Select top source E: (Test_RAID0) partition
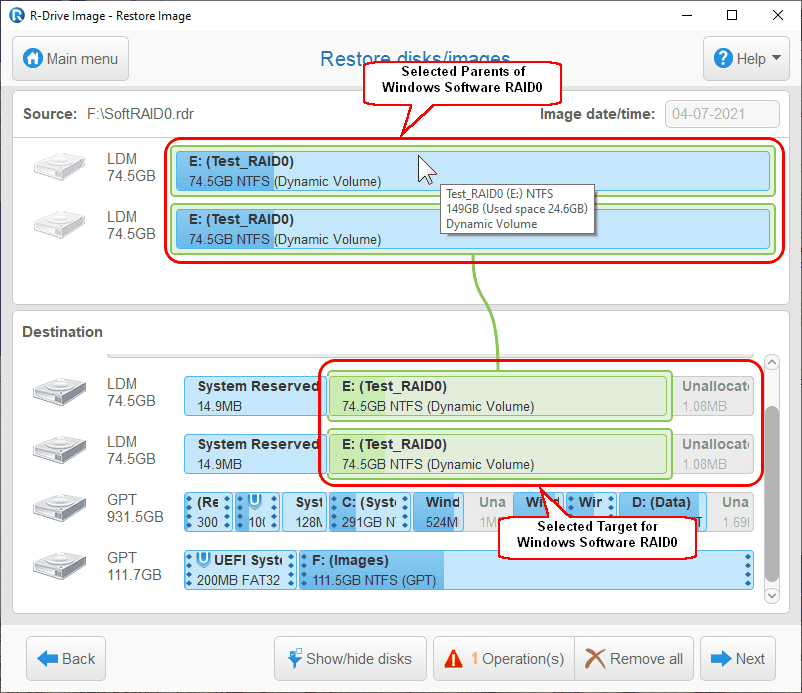Screen dimensions: 802x693 click(473, 171)
